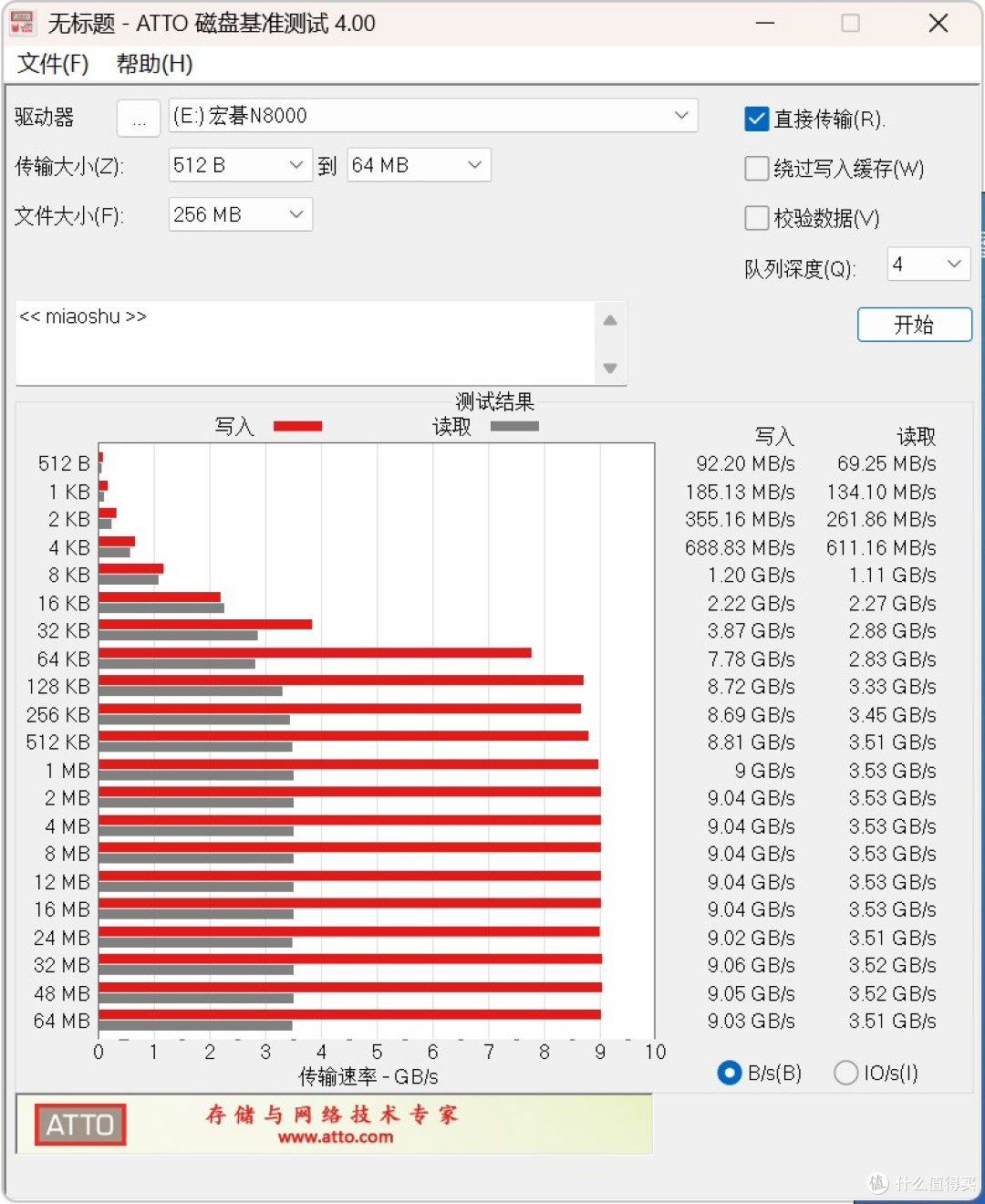Open the drive dropdown showing 宏碁N8000

pyautogui.click(x=433, y=116)
